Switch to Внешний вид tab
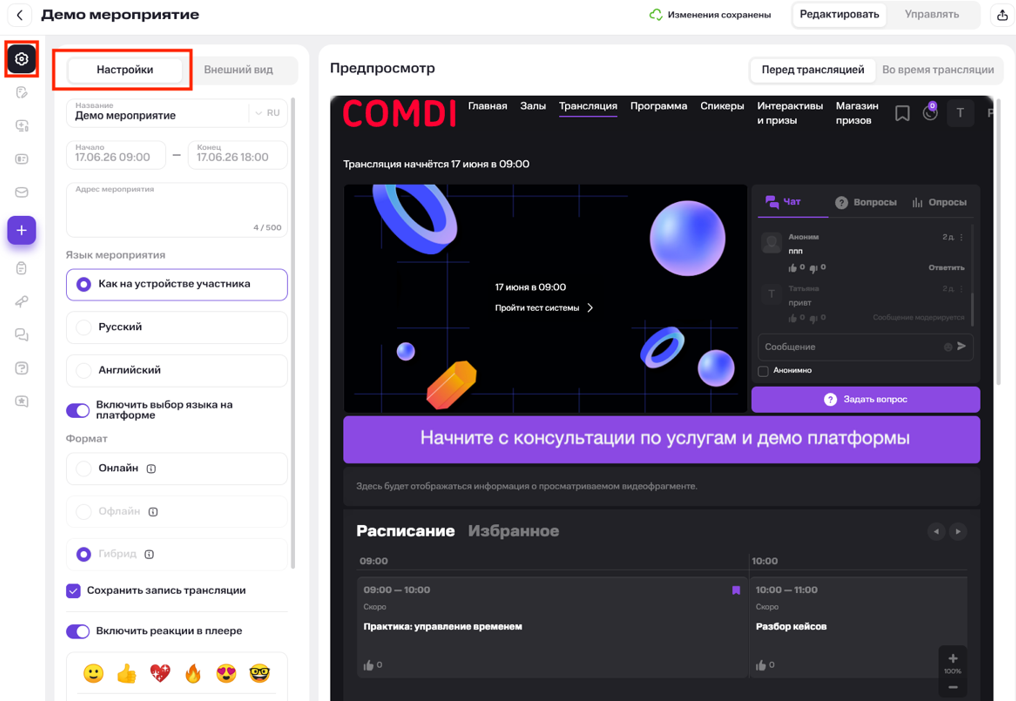The image size is (1016, 701). point(238,69)
